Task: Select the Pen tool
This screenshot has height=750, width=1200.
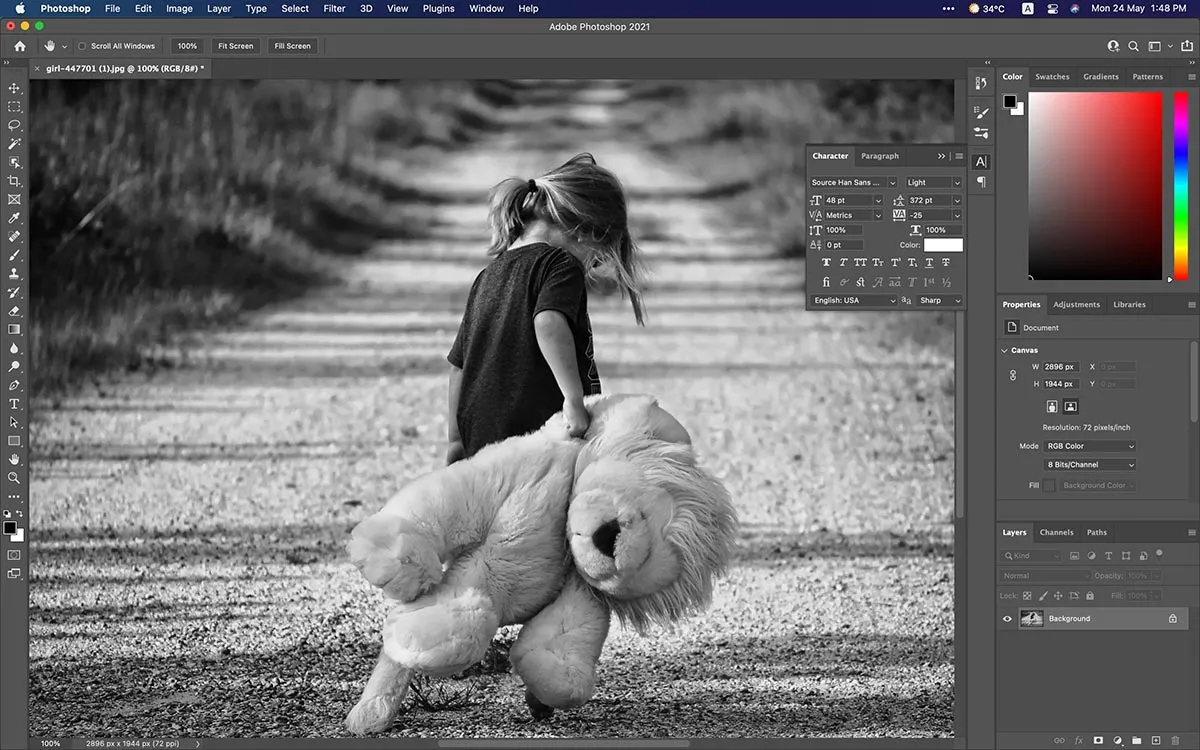Action: pyautogui.click(x=14, y=385)
